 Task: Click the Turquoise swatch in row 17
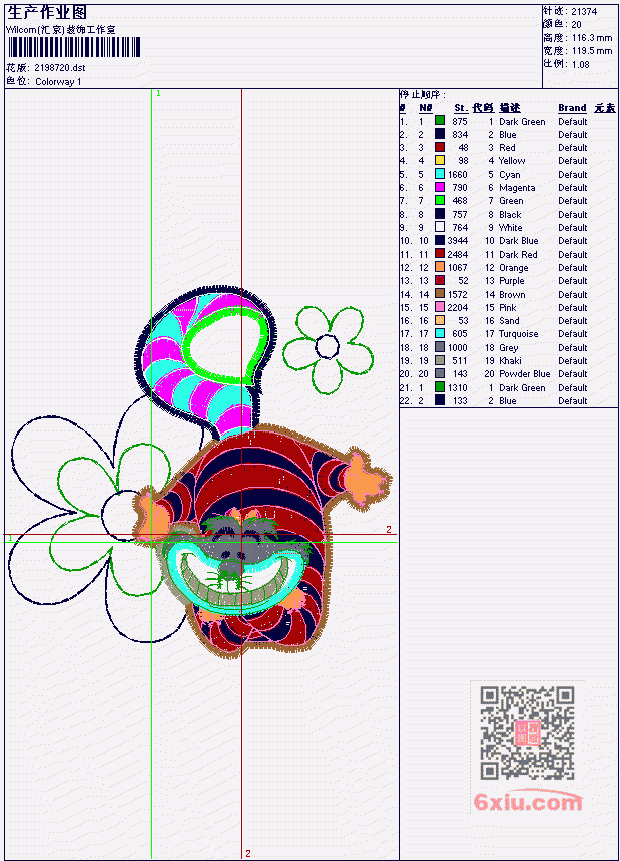(440, 334)
